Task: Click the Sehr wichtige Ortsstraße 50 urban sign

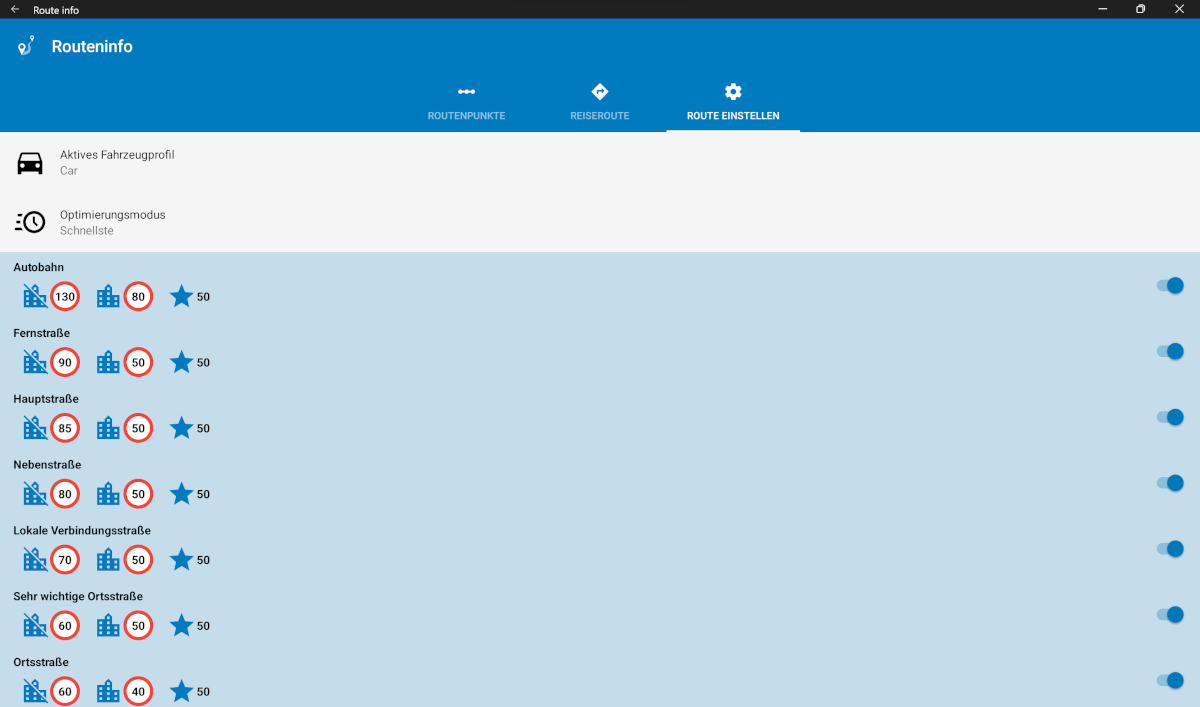Action: tap(138, 627)
